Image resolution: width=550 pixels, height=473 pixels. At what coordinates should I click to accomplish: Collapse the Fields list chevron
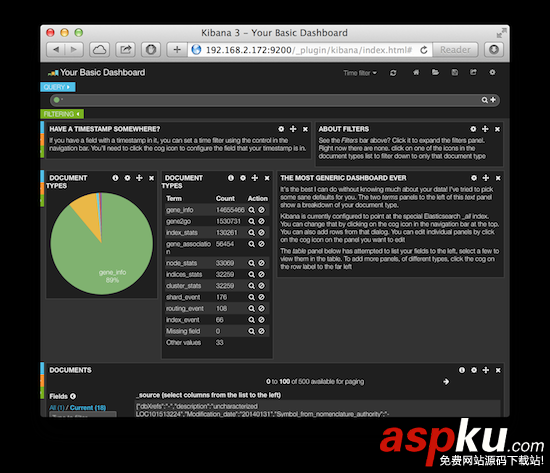[x=73, y=396]
